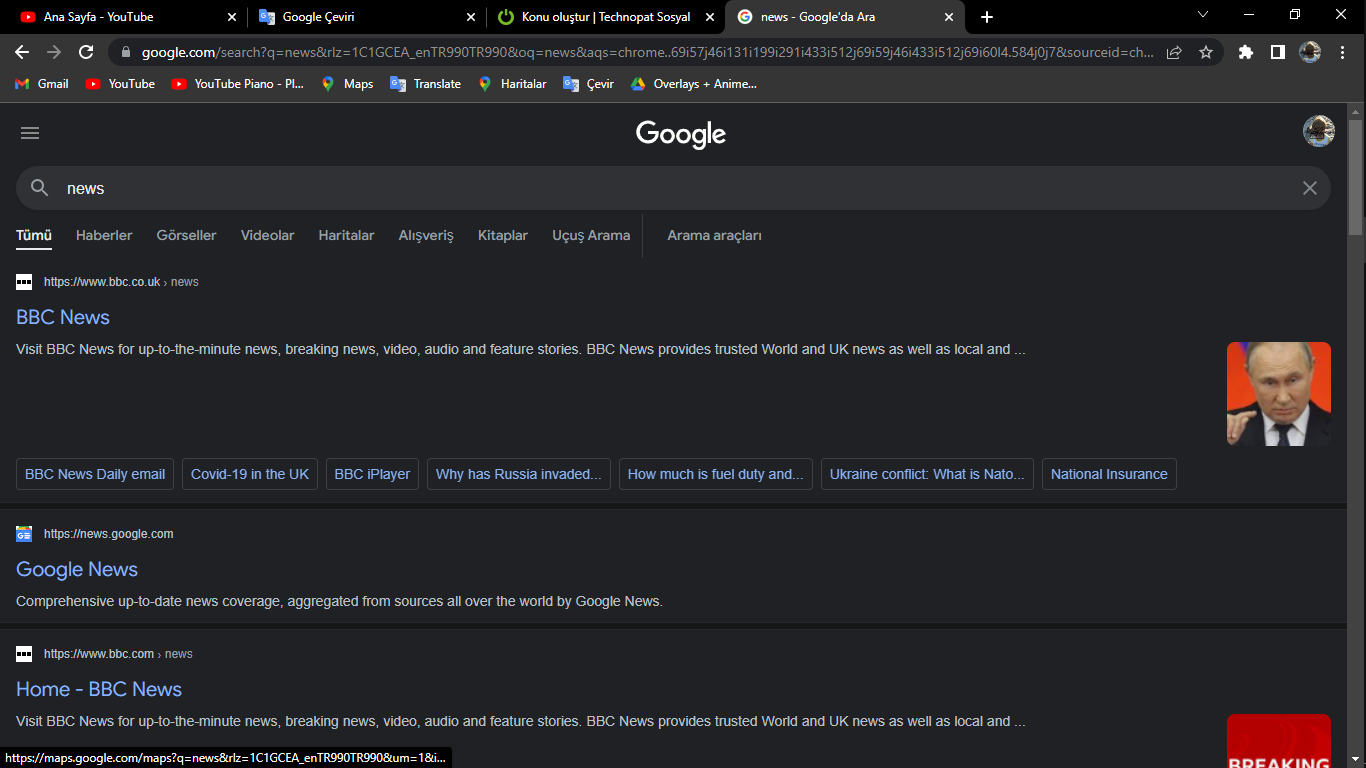This screenshot has width=1366, height=768.
Task: Open the Çevir bookmark
Action: click(589, 84)
